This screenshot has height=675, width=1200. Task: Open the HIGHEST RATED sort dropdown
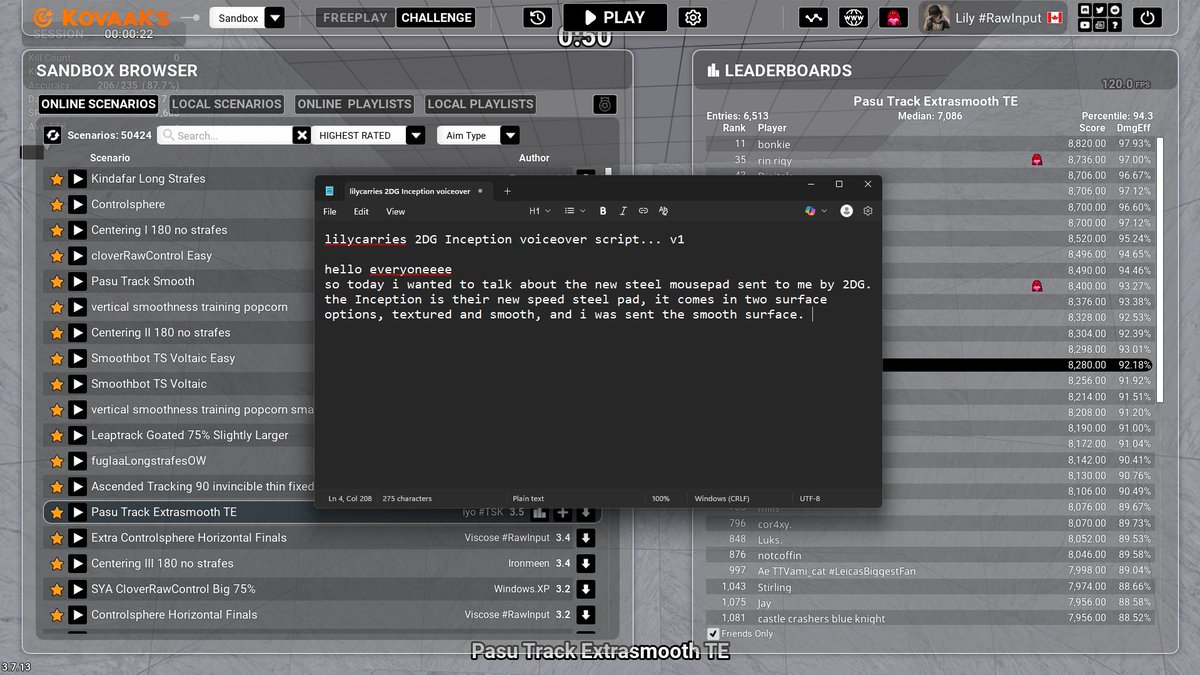[415, 135]
